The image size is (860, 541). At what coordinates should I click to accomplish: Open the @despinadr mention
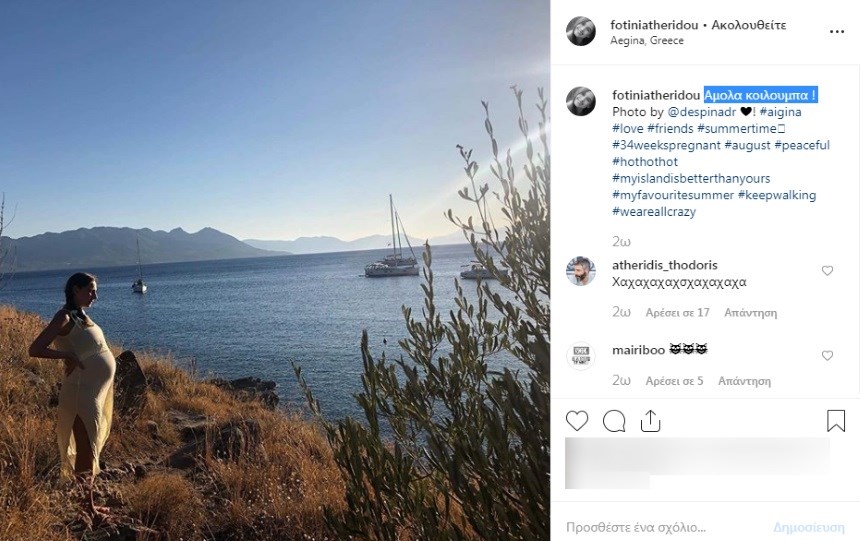tap(701, 112)
